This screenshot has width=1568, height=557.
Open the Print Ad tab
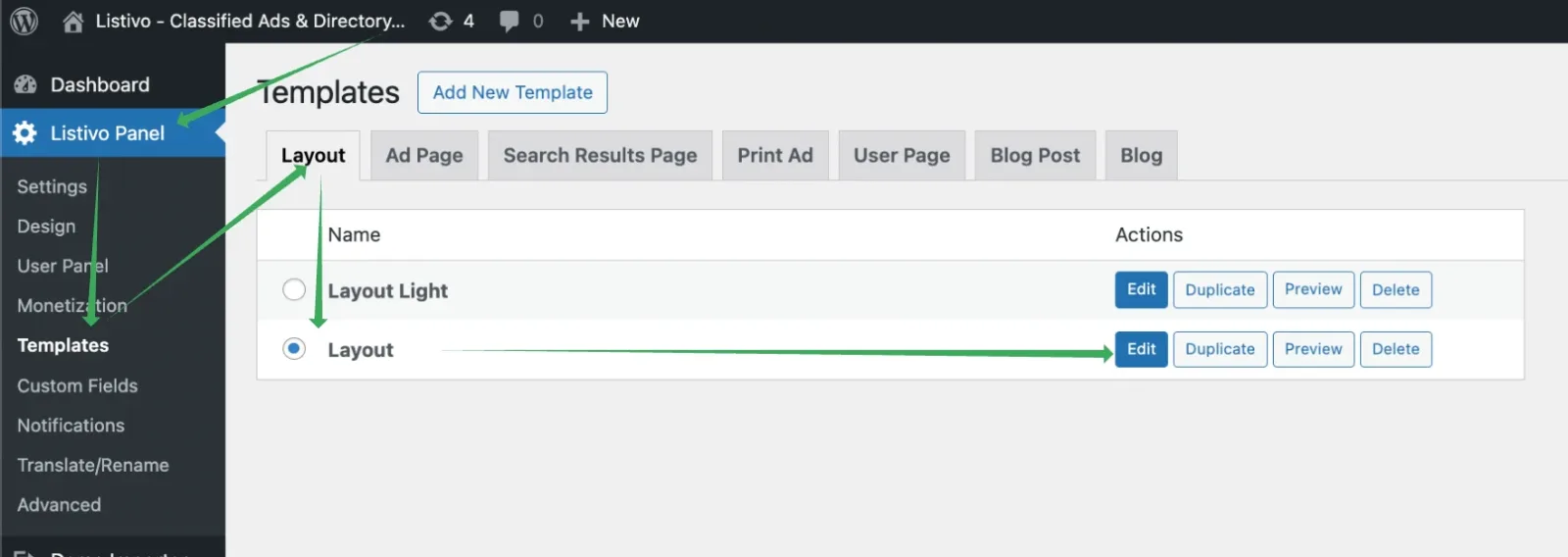(x=775, y=155)
